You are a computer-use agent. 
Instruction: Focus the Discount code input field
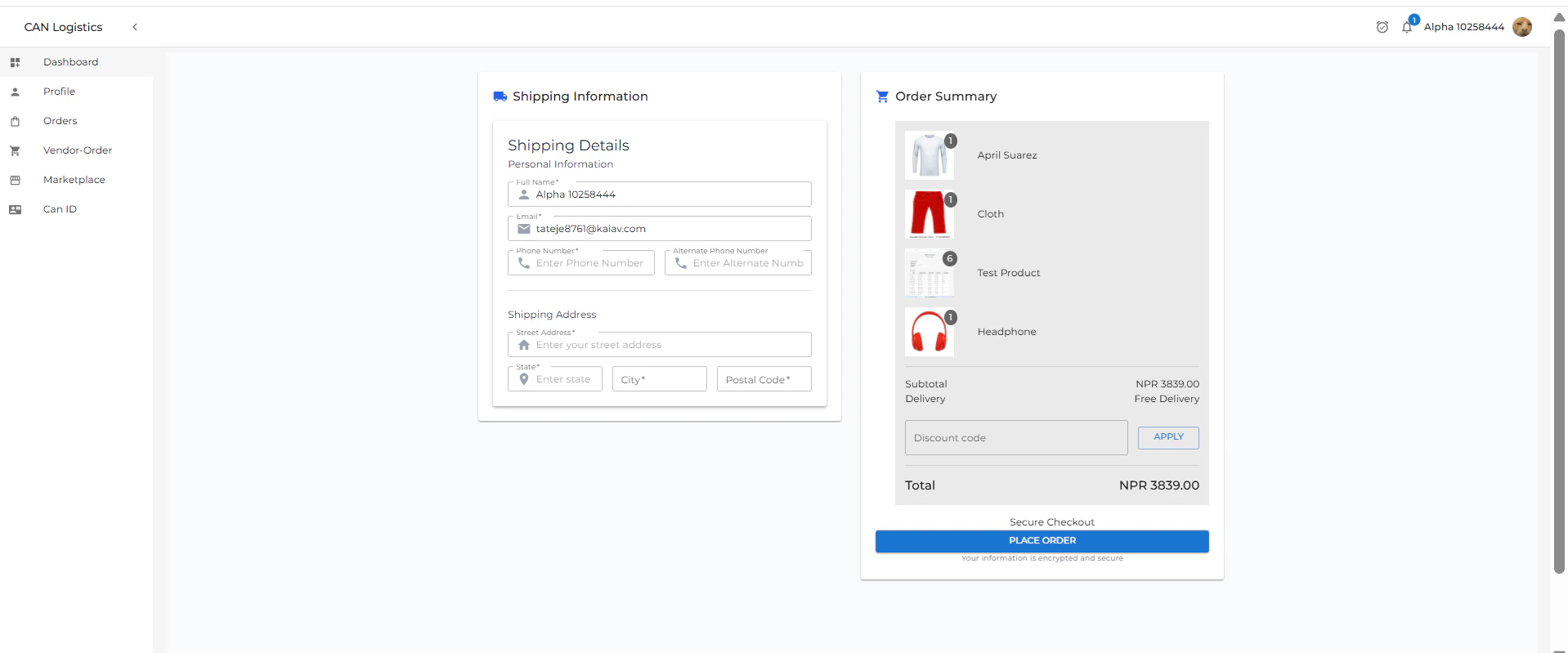[x=1016, y=438]
